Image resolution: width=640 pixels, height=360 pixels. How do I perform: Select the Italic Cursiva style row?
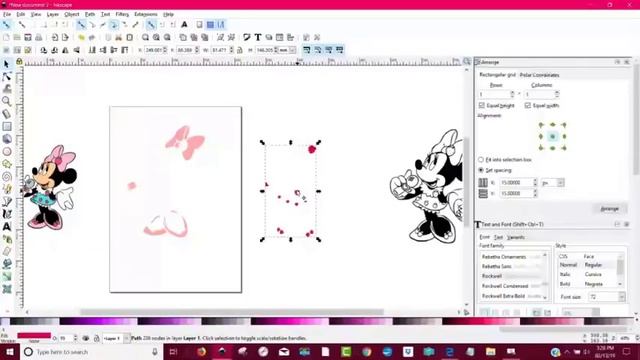[x=588, y=274]
